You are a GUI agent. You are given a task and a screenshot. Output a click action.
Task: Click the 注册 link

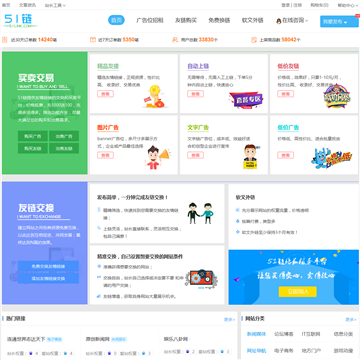pos(298,5)
